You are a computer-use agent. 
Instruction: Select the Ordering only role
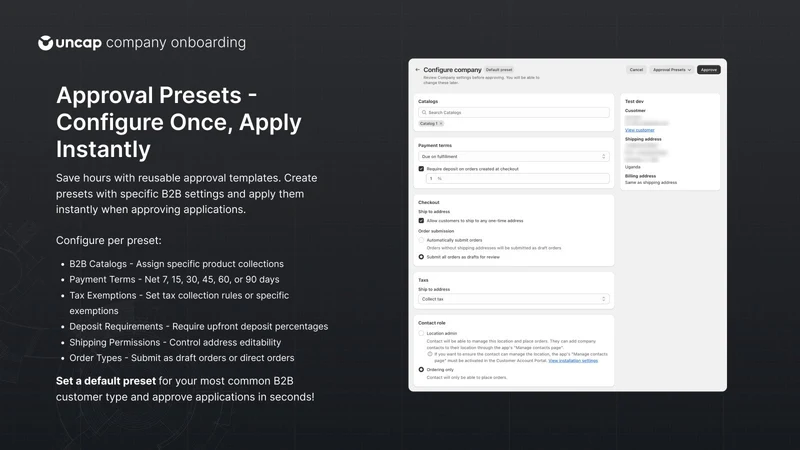[421, 369]
